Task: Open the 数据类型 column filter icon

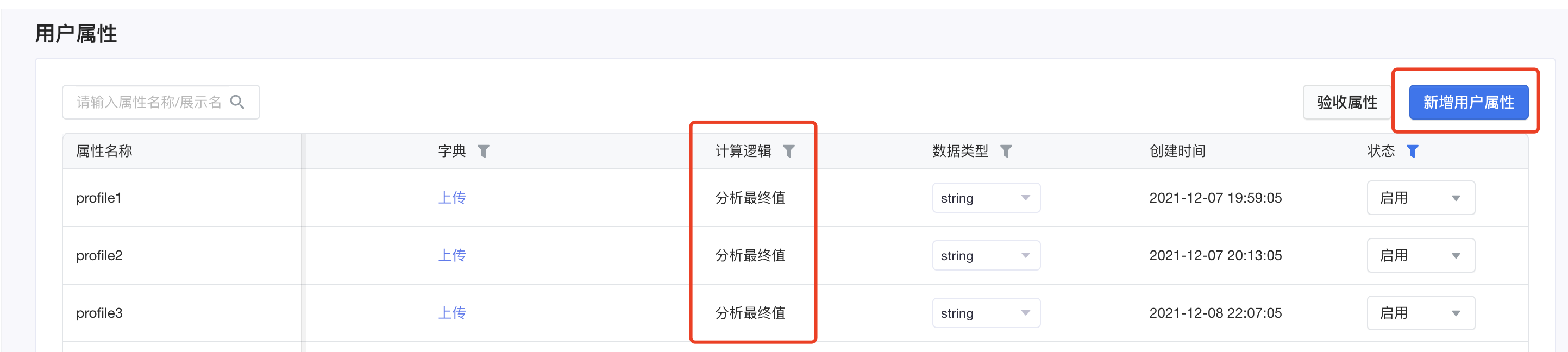Action: 1006,151
